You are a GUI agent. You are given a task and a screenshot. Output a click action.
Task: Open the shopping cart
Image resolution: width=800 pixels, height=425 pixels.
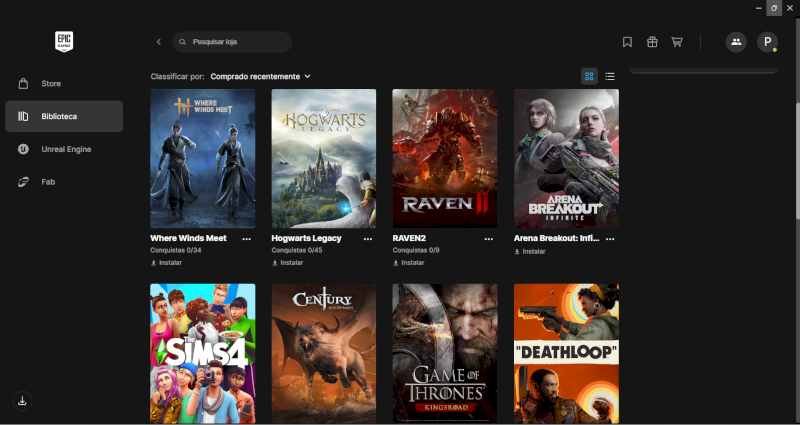(x=677, y=42)
